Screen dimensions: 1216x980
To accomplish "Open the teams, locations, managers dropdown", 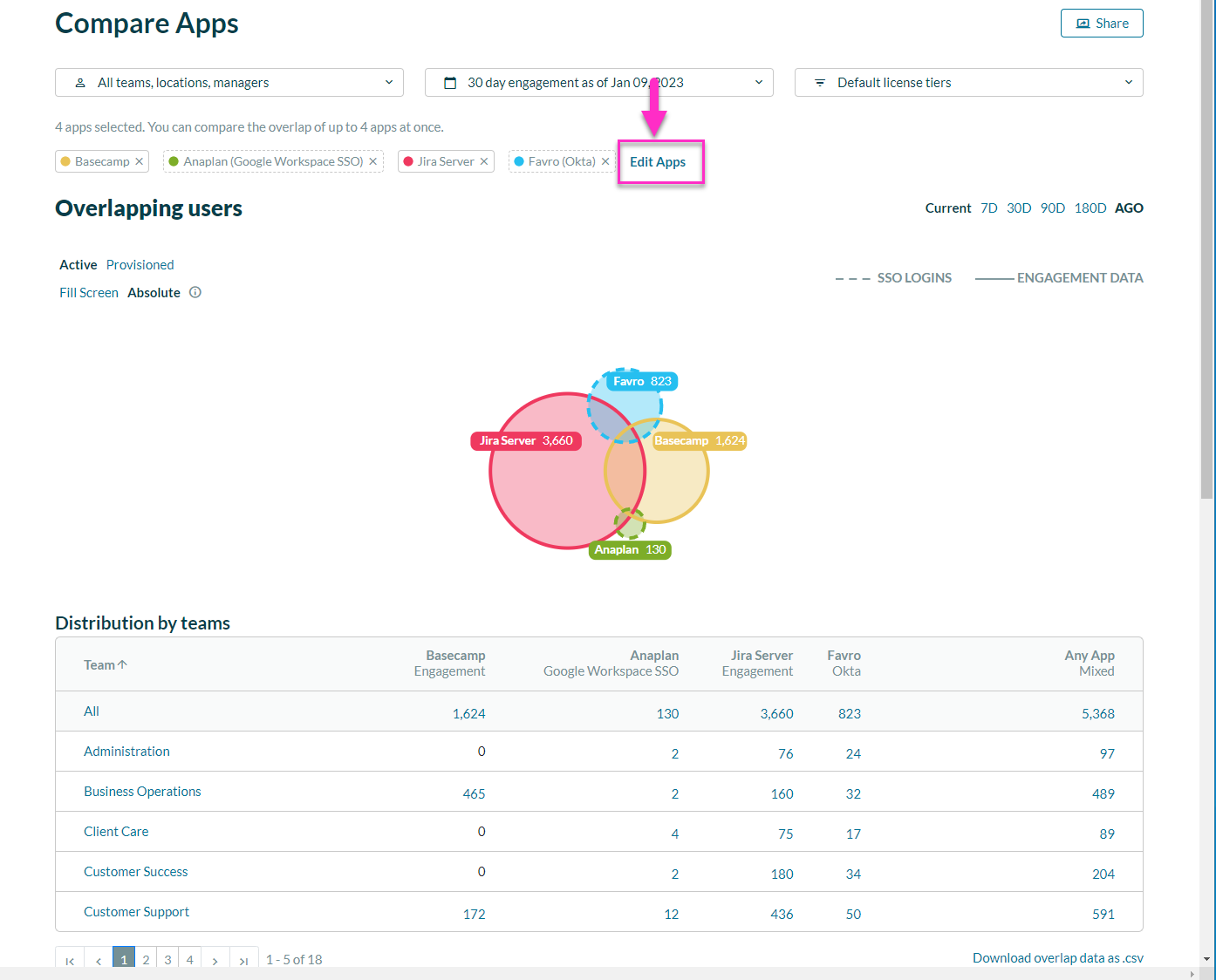I will 229,83.
